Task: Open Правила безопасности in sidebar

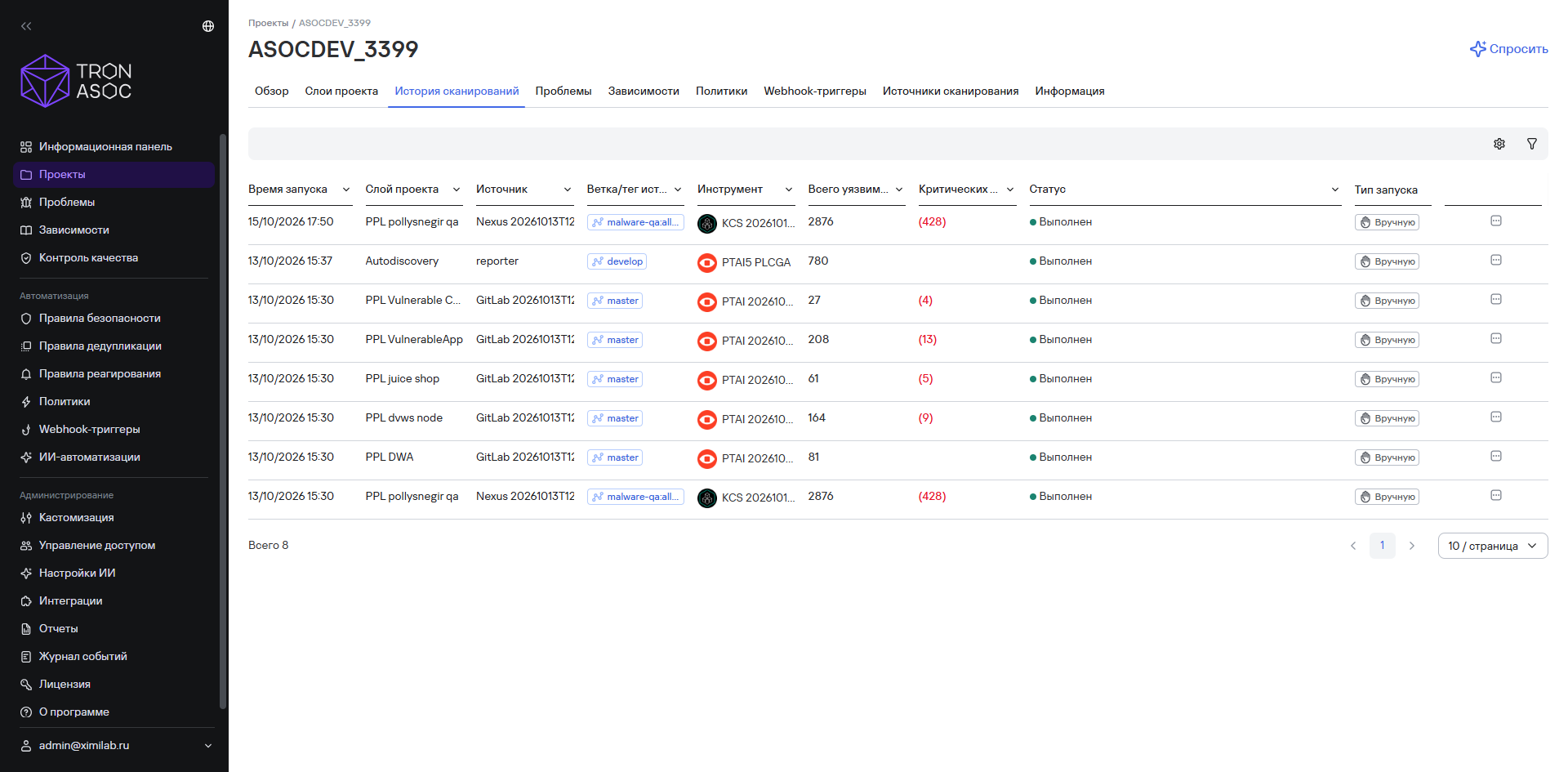Action: coord(114,319)
